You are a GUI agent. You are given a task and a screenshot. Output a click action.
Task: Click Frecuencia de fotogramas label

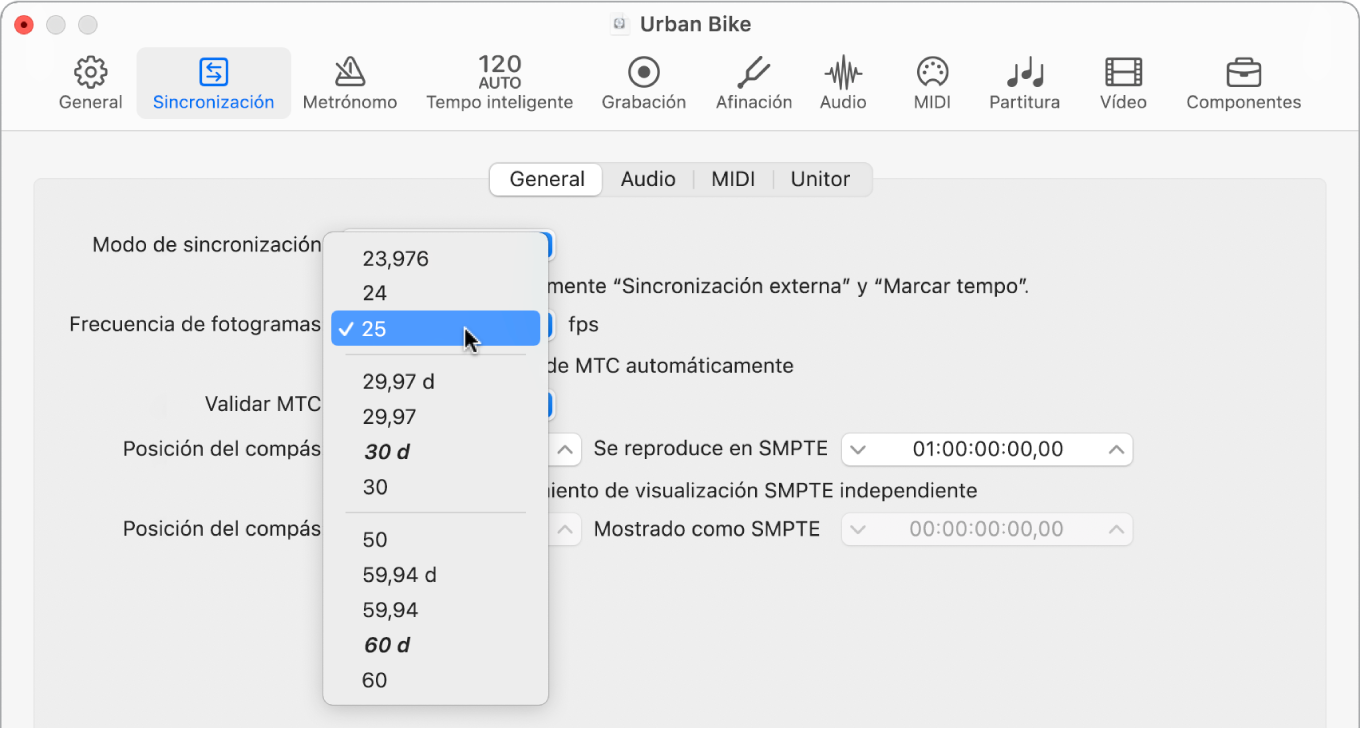pyautogui.click(x=195, y=324)
